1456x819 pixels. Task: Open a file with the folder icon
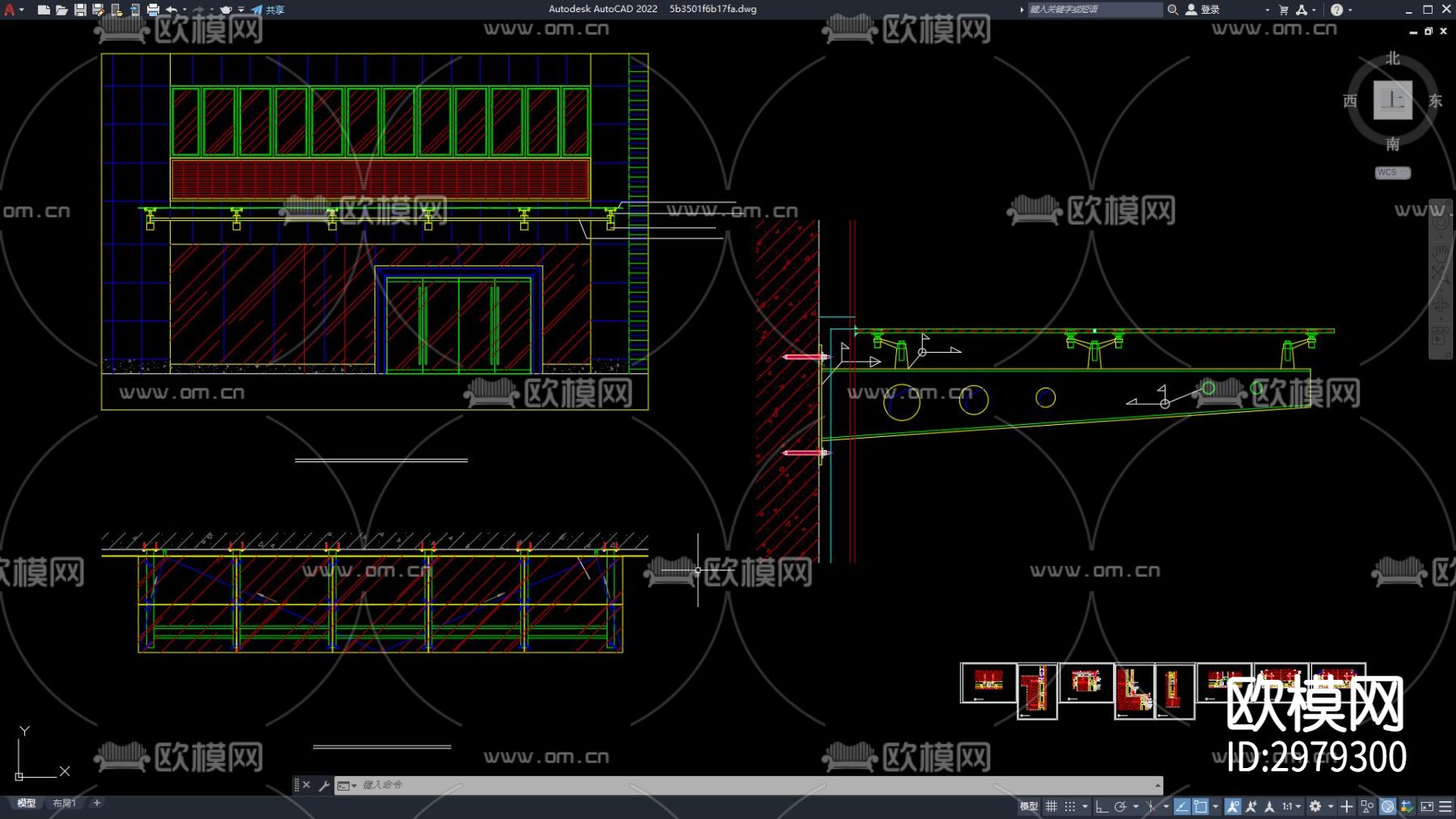61,10
